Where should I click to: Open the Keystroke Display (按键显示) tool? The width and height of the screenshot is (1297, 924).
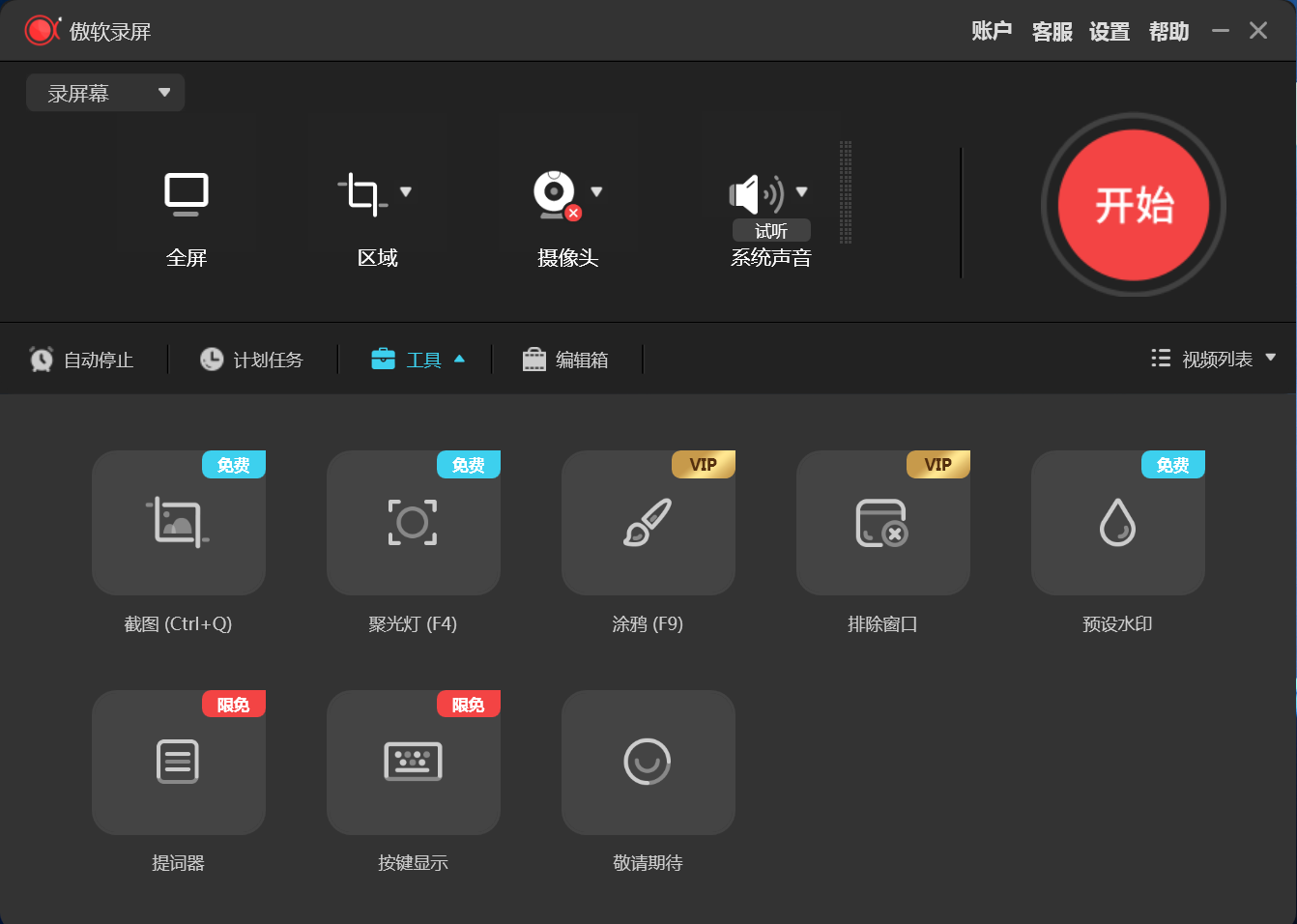[x=413, y=763]
